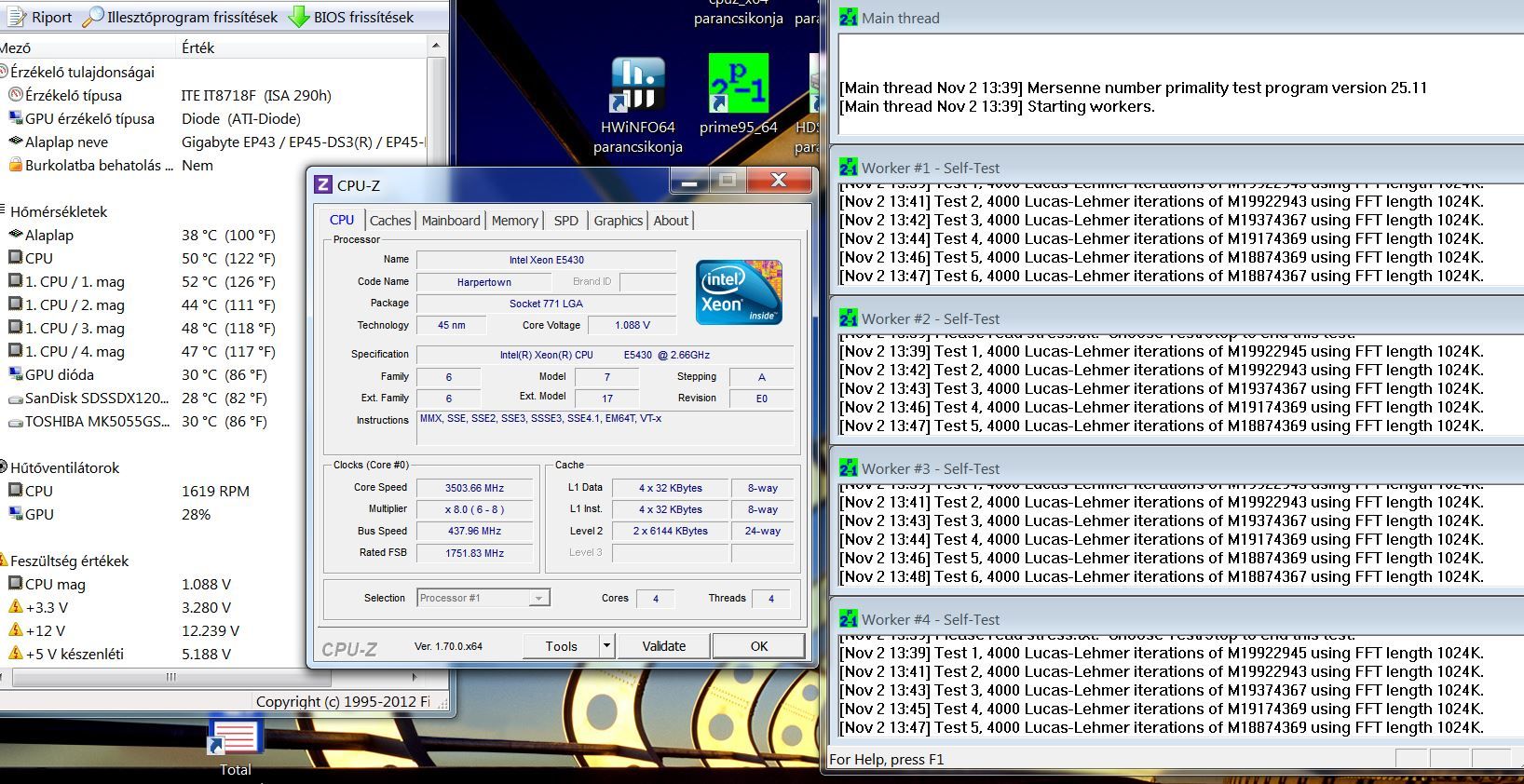Screen dimensions: 1524x784
Task: Open the prime95_64 desktop shortcut
Action: pos(739,94)
